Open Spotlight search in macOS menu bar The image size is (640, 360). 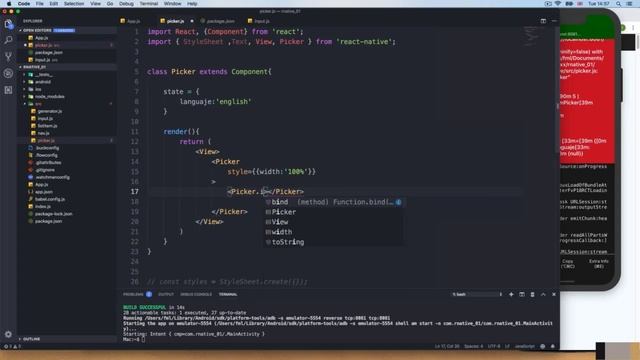pyautogui.click(x=618, y=4)
